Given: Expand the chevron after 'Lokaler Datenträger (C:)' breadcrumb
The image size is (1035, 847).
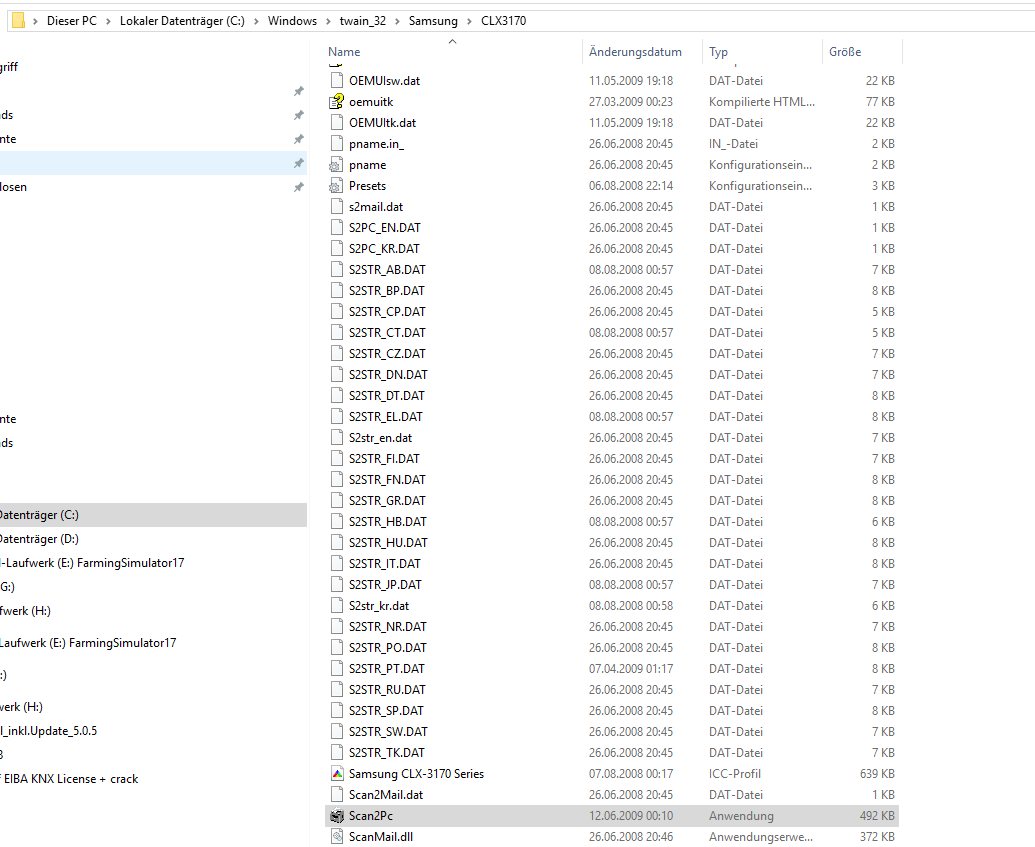Looking at the screenshot, I should pyautogui.click(x=256, y=21).
